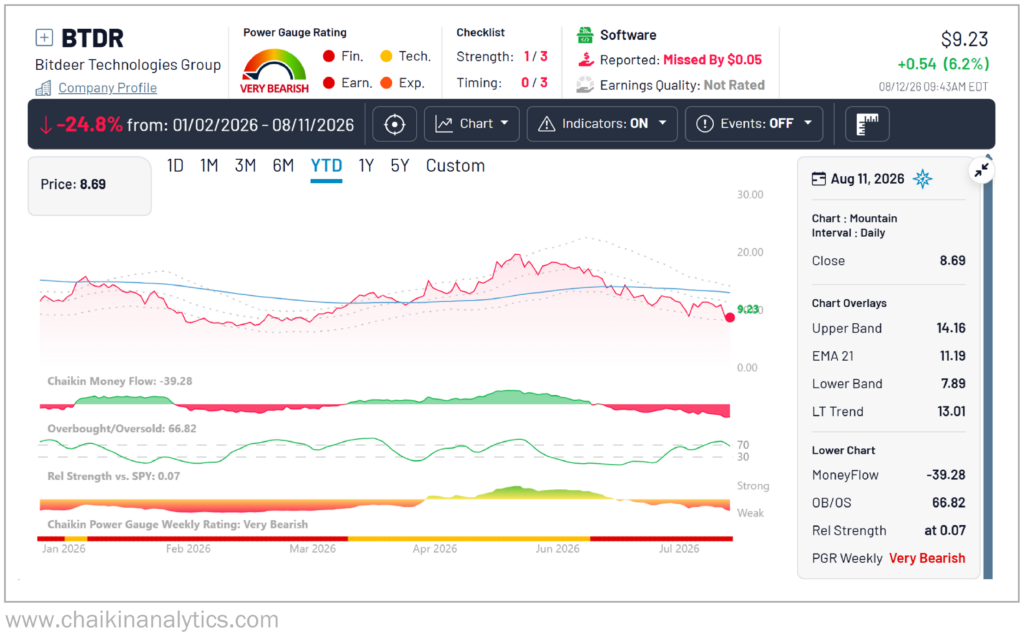Click the exclamation circle icon in Events
The image size is (1024, 639).
(705, 124)
